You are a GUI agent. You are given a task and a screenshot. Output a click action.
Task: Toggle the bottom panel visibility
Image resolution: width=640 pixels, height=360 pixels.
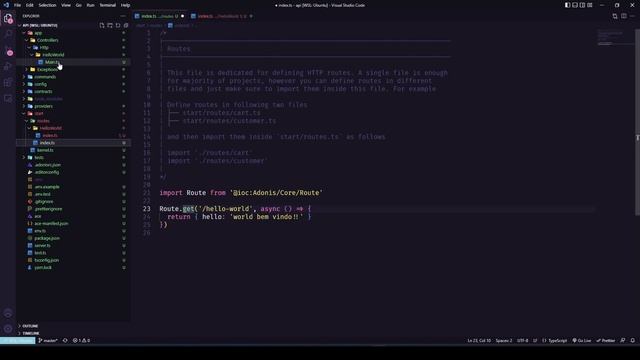(575, 5)
